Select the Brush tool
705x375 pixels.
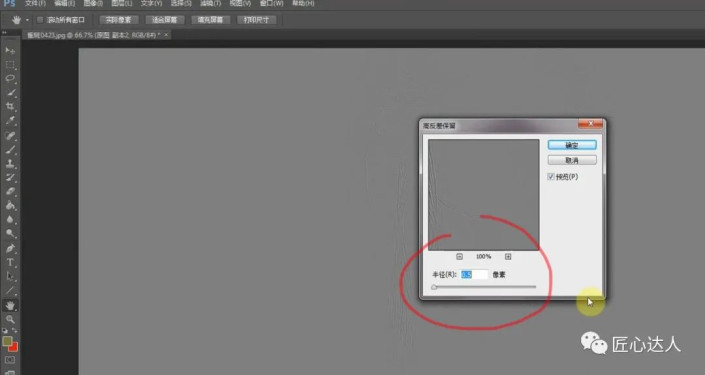(10, 149)
